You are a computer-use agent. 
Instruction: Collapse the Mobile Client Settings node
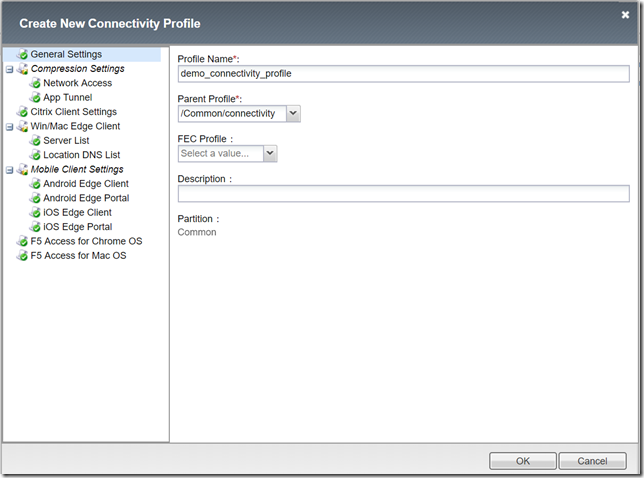pyautogui.click(x=9, y=170)
